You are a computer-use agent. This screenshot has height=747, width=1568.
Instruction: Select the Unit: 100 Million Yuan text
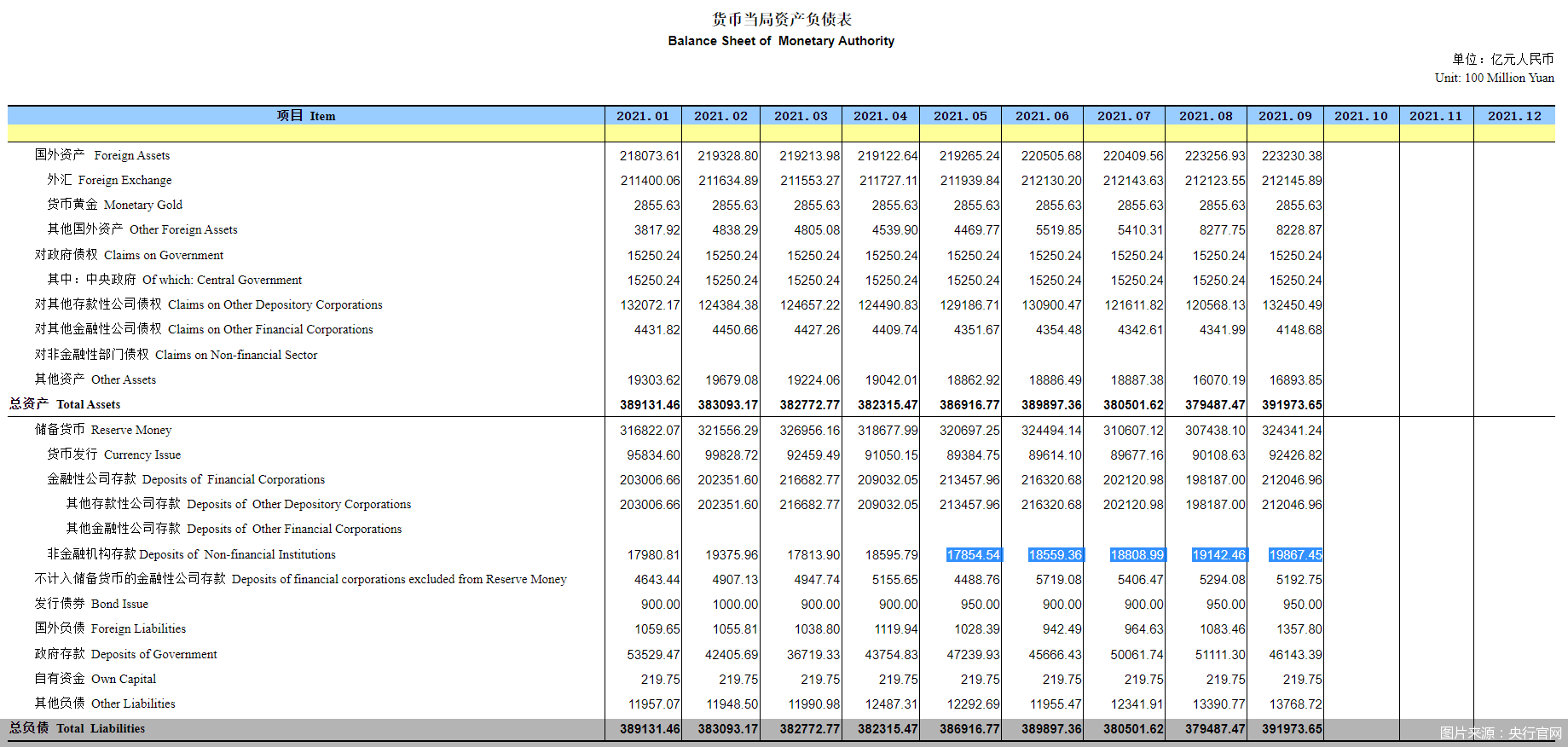point(1494,78)
